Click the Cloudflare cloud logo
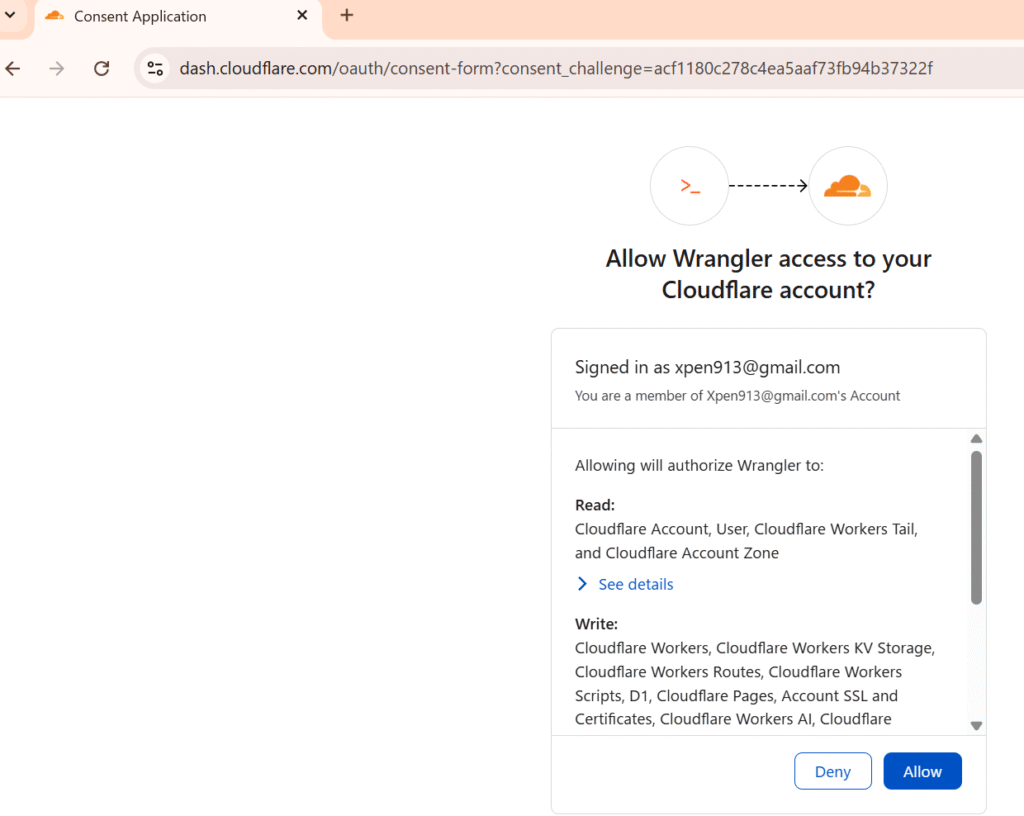The height and width of the screenshot is (816, 1024). pyautogui.click(x=847, y=186)
